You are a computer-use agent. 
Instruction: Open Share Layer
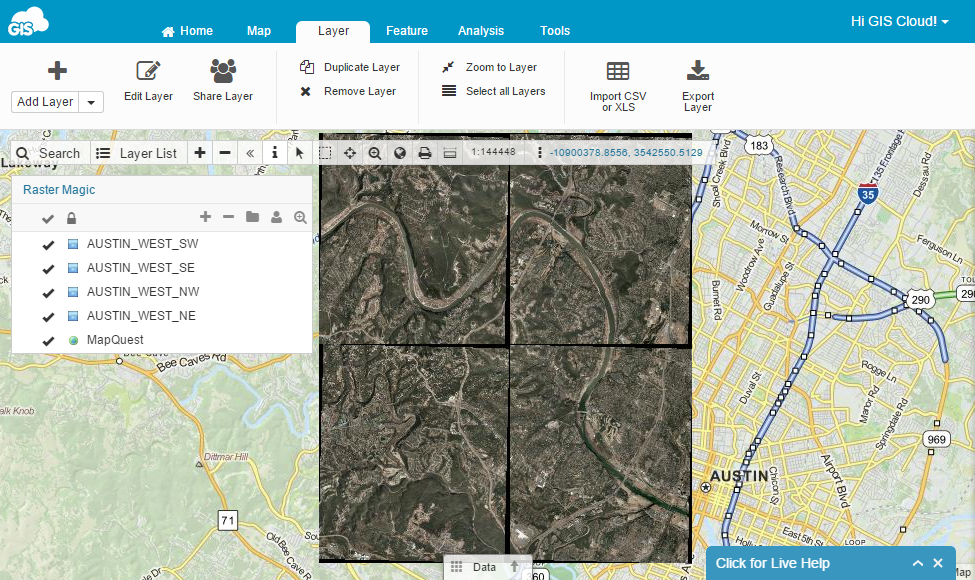pos(223,81)
